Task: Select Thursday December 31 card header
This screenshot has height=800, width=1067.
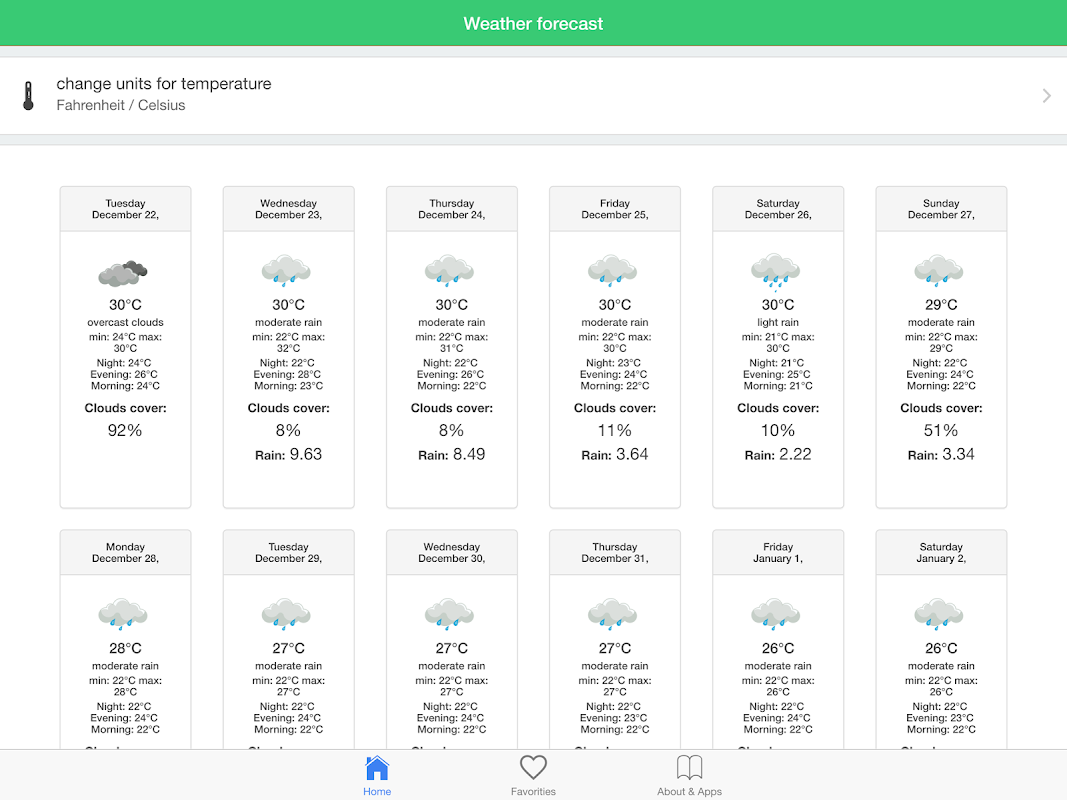Action: pos(615,552)
